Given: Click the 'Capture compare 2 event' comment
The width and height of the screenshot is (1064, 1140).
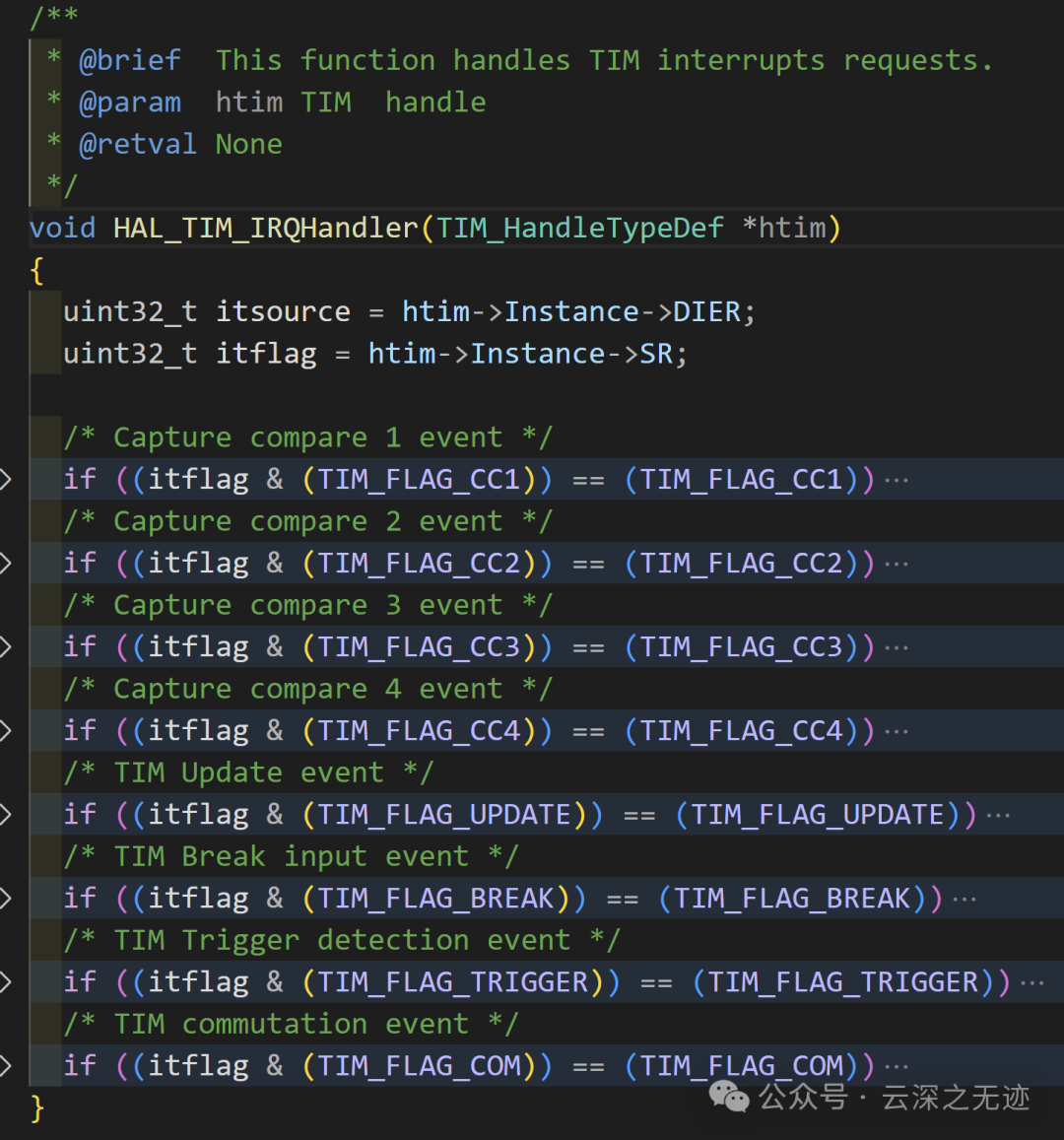Looking at the screenshot, I should 308,521.
